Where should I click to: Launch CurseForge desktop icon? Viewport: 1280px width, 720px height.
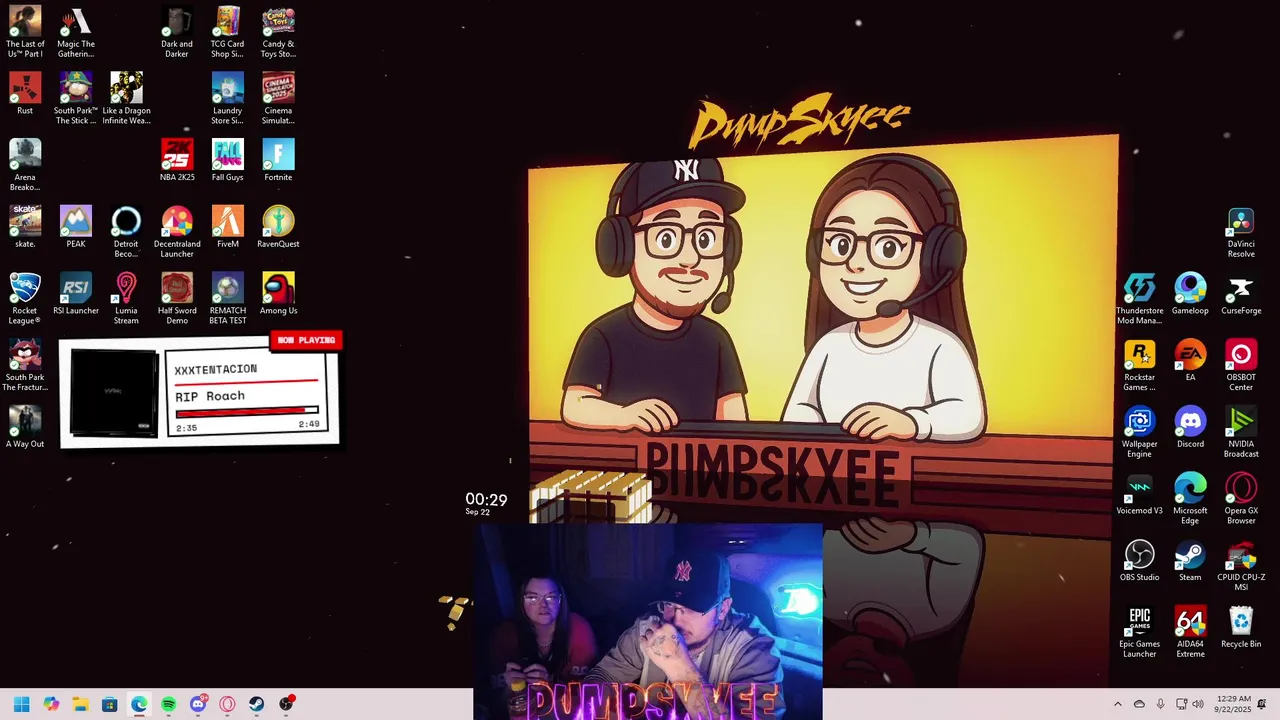point(1241,294)
